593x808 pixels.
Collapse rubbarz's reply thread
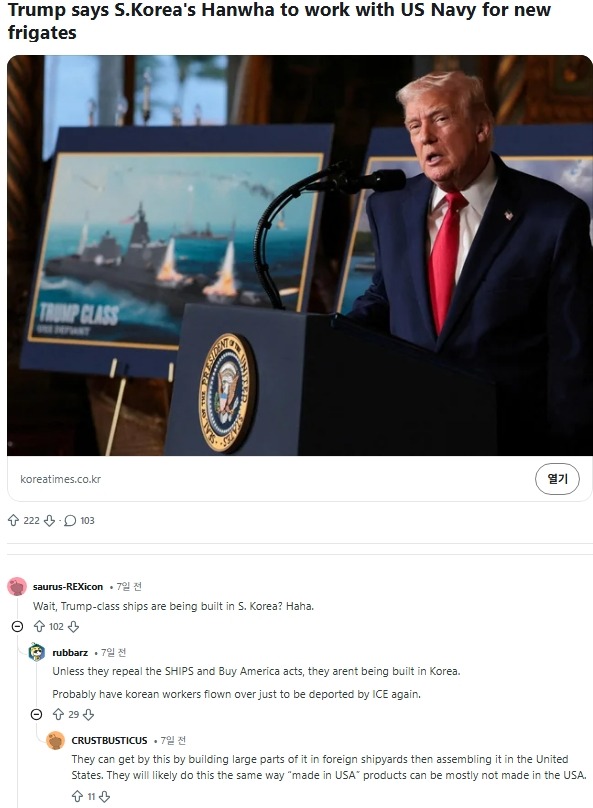36,715
